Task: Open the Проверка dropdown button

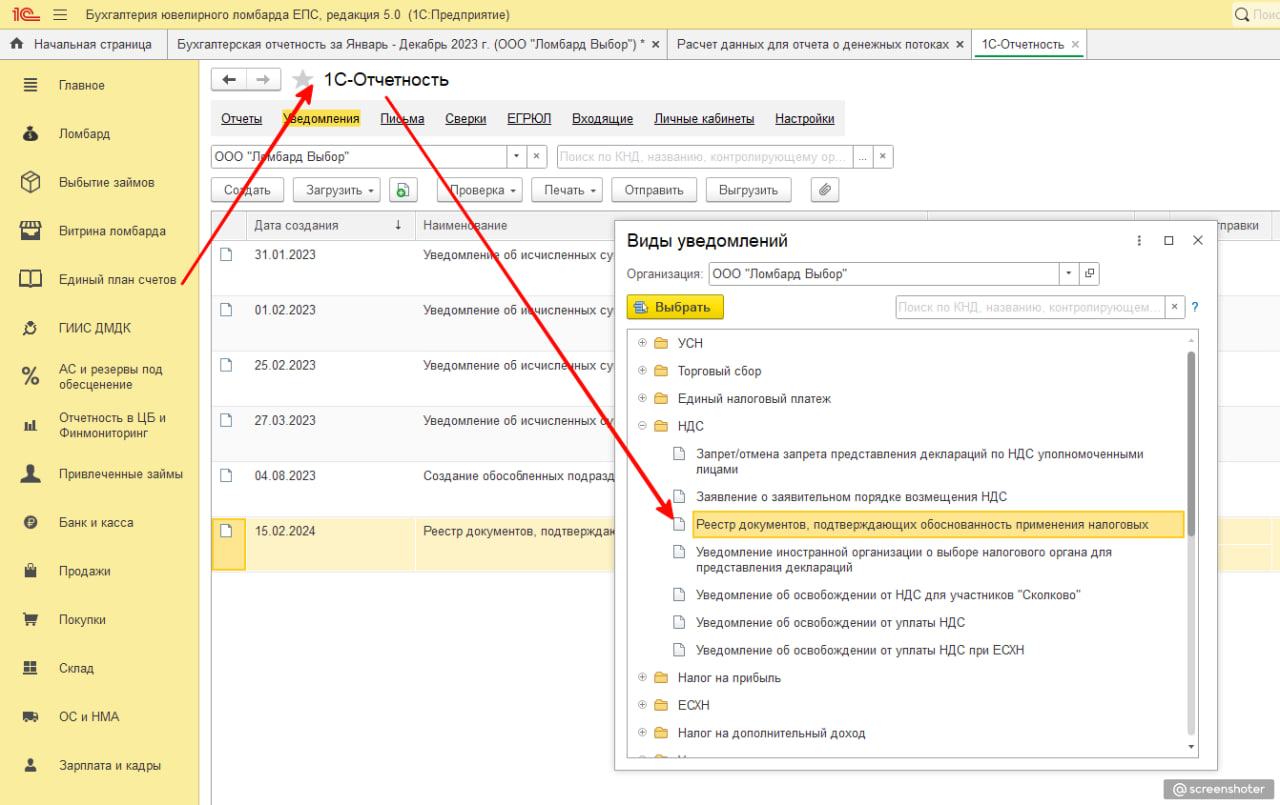Action: [480, 190]
